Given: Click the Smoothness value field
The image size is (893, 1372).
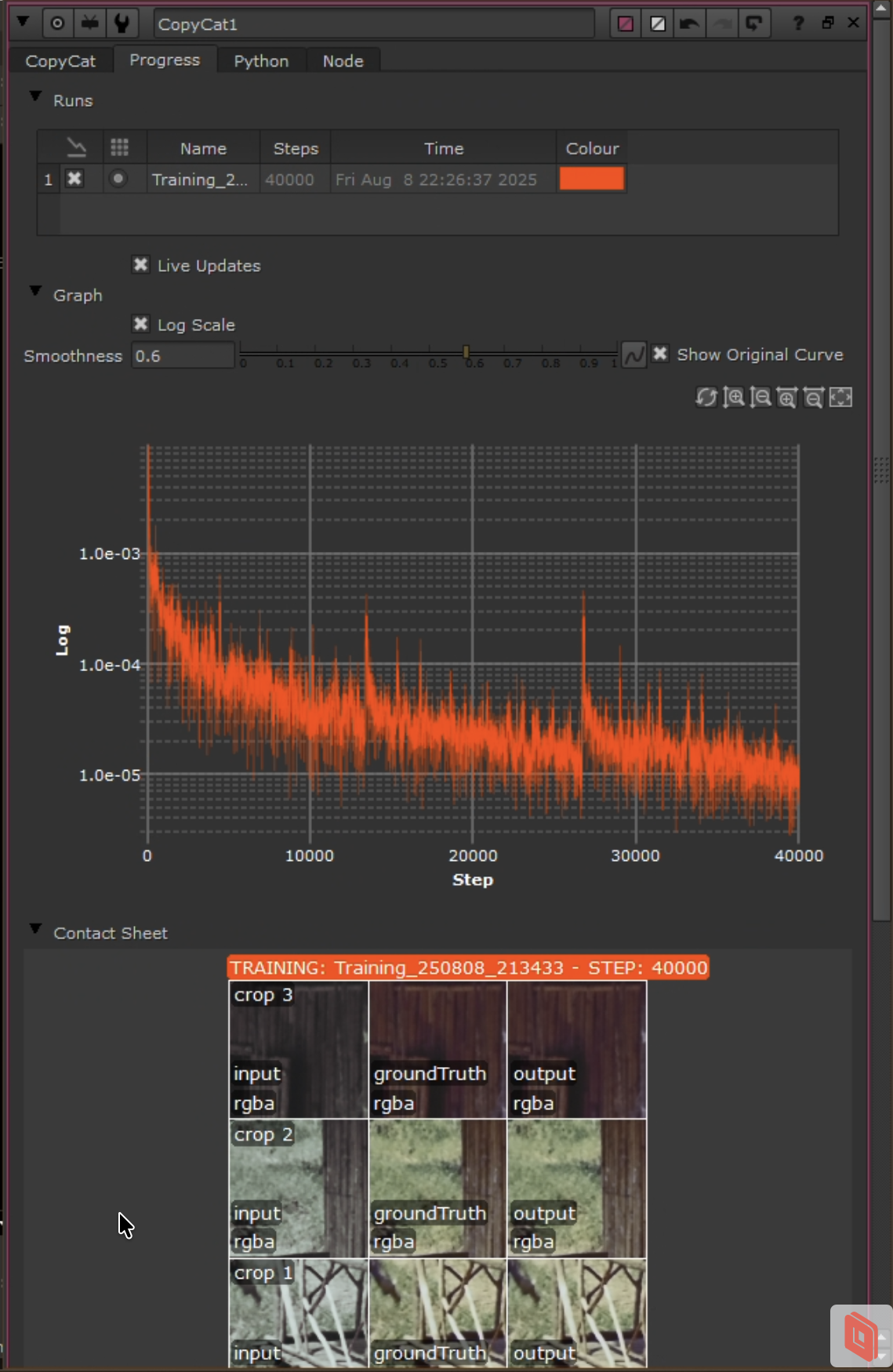Looking at the screenshot, I should coord(182,356).
